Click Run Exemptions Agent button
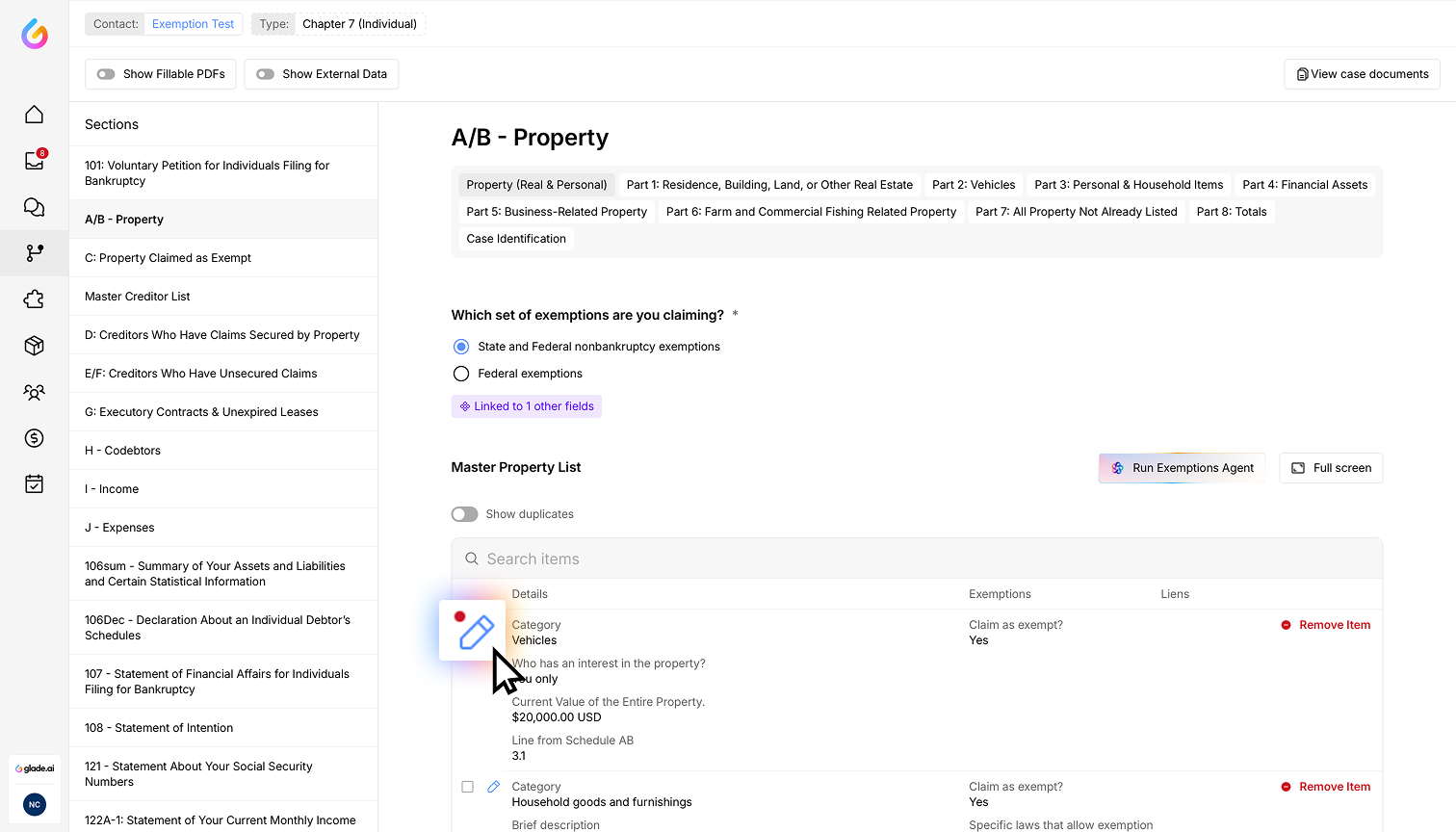 click(x=1182, y=468)
